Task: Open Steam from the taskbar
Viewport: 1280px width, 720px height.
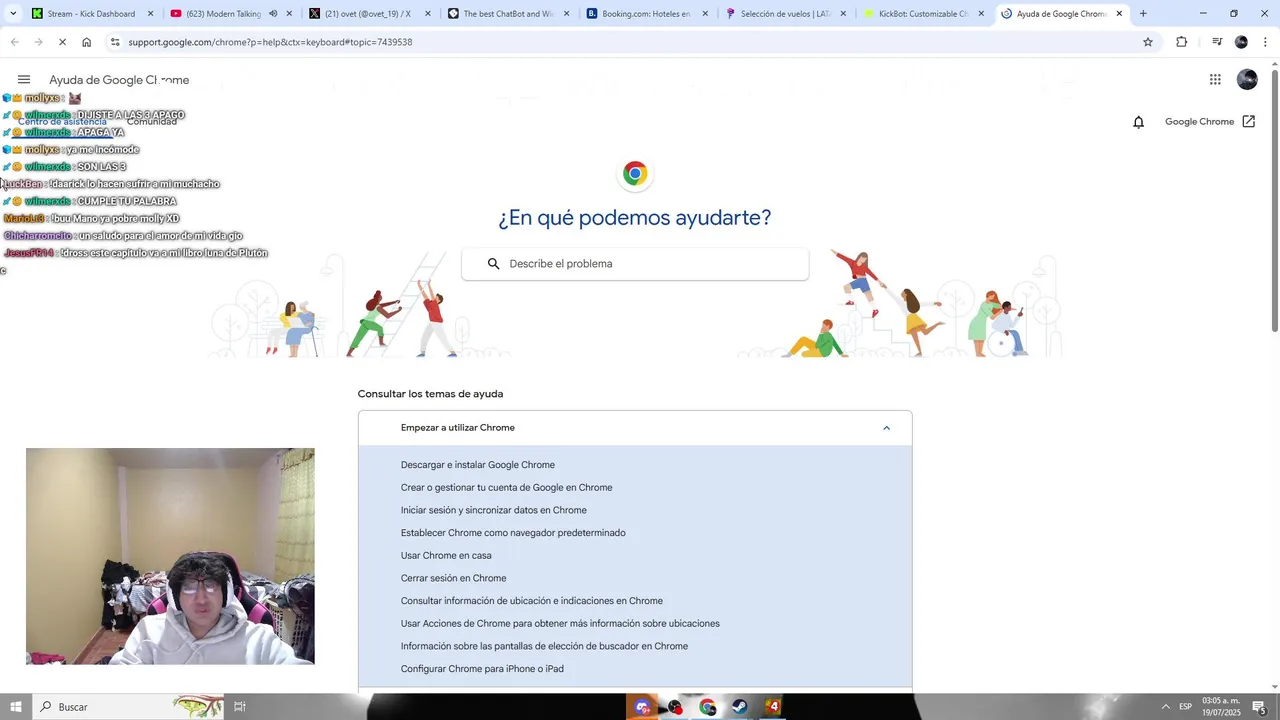Action: pyautogui.click(x=740, y=707)
